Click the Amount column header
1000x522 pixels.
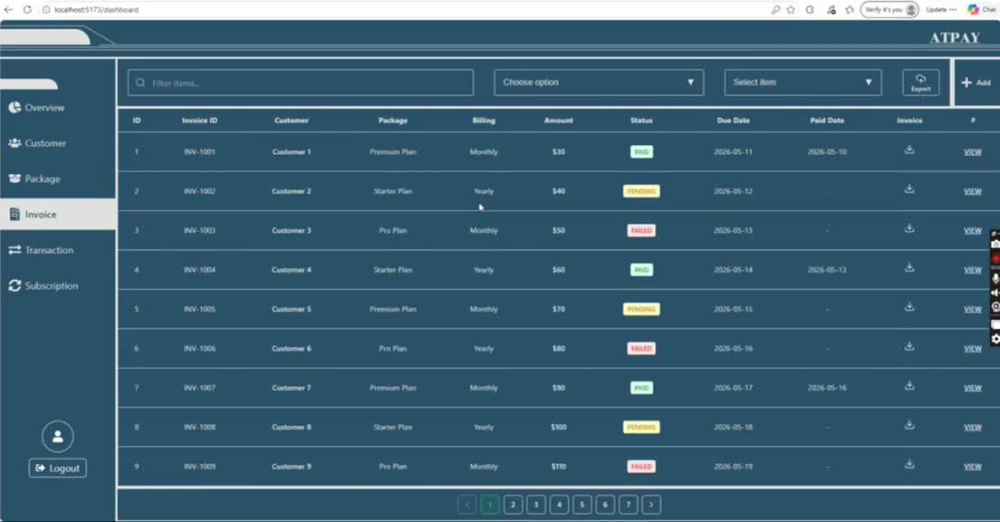[558, 121]
